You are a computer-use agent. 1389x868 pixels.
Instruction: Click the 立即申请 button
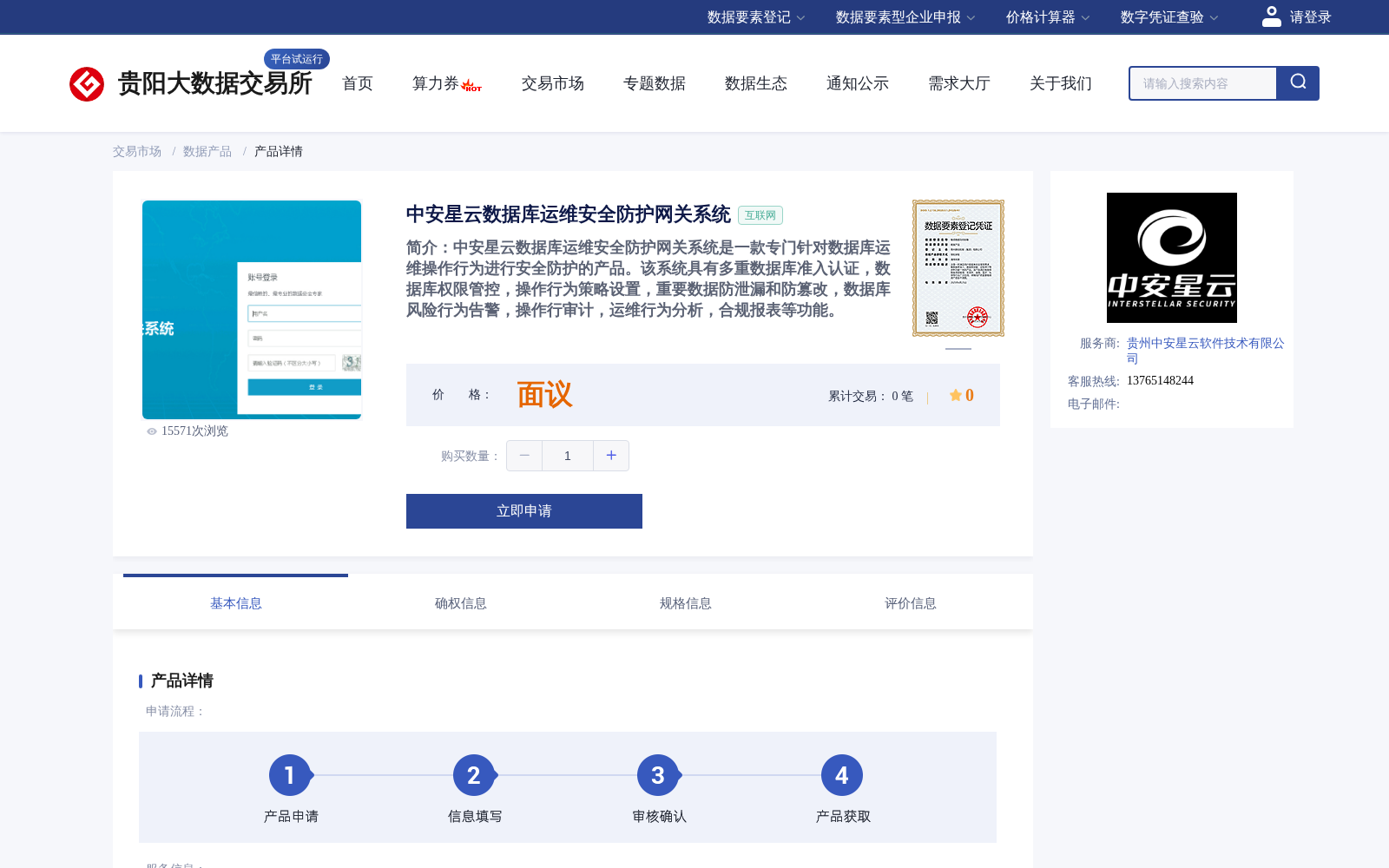pyautogui.click(x=524, y=511)
